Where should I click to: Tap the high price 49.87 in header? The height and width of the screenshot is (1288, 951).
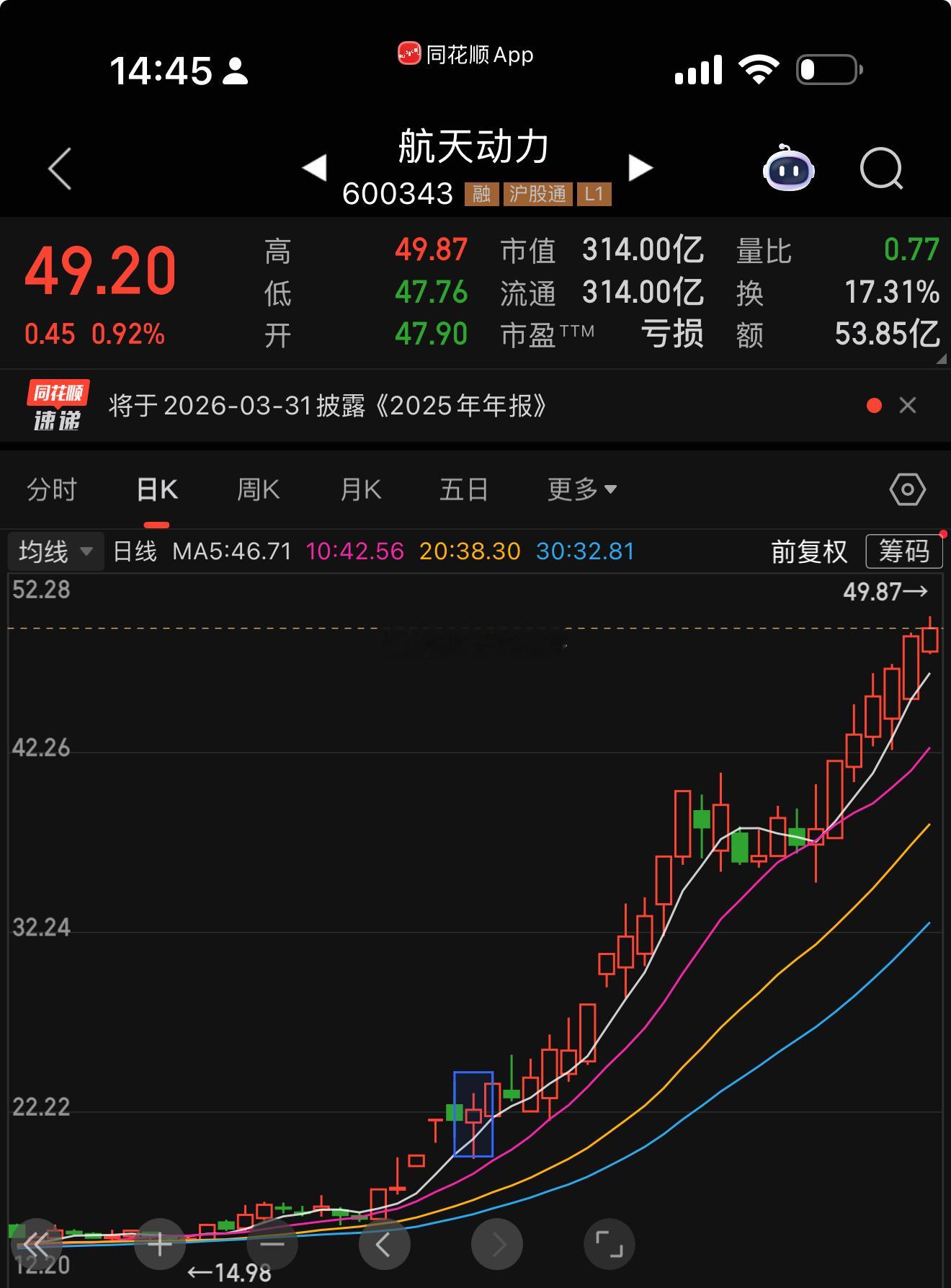point(432,250)
